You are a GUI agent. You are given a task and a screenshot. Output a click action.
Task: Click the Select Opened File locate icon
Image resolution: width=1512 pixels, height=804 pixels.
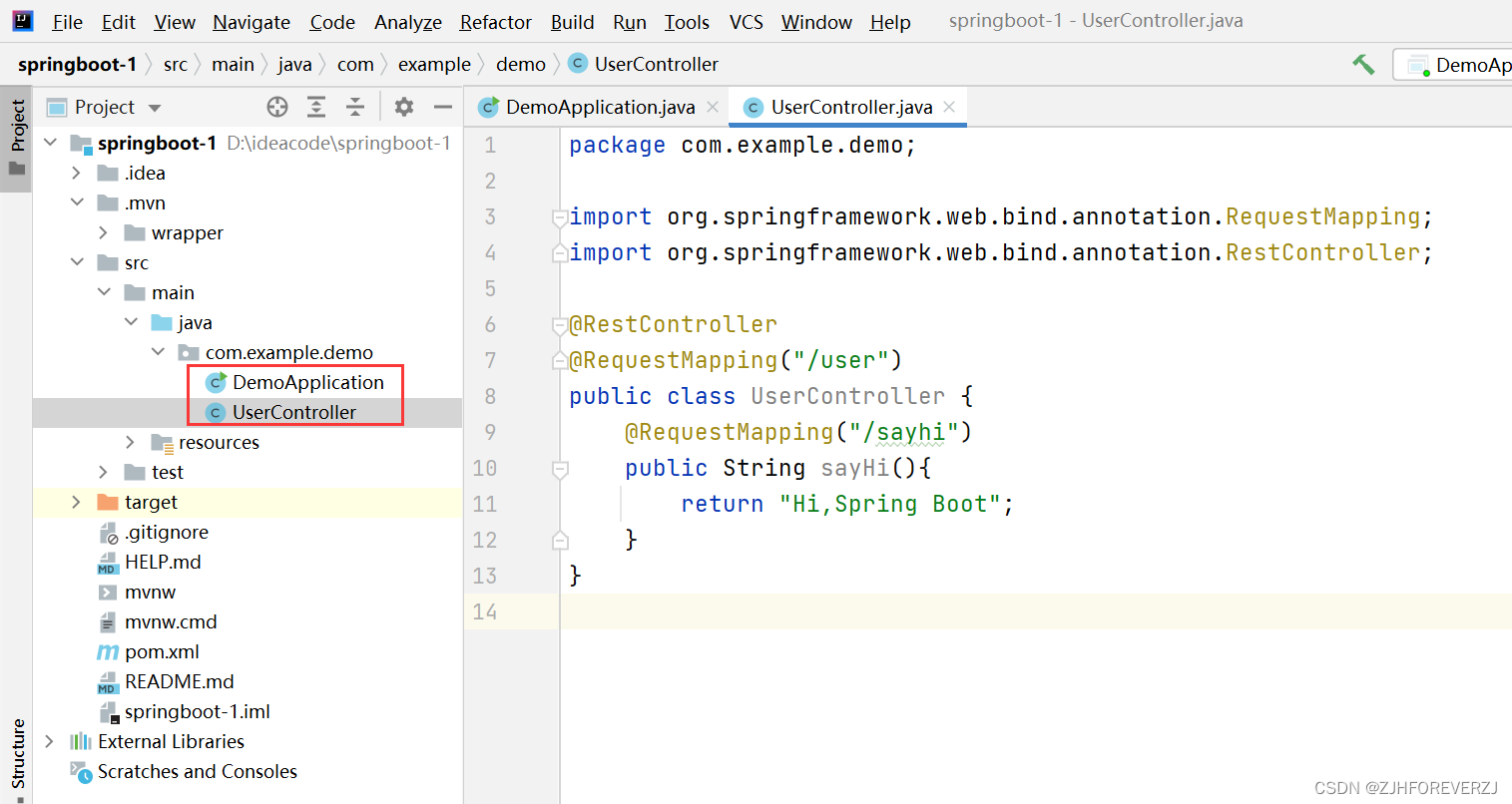tap(277, 107)
